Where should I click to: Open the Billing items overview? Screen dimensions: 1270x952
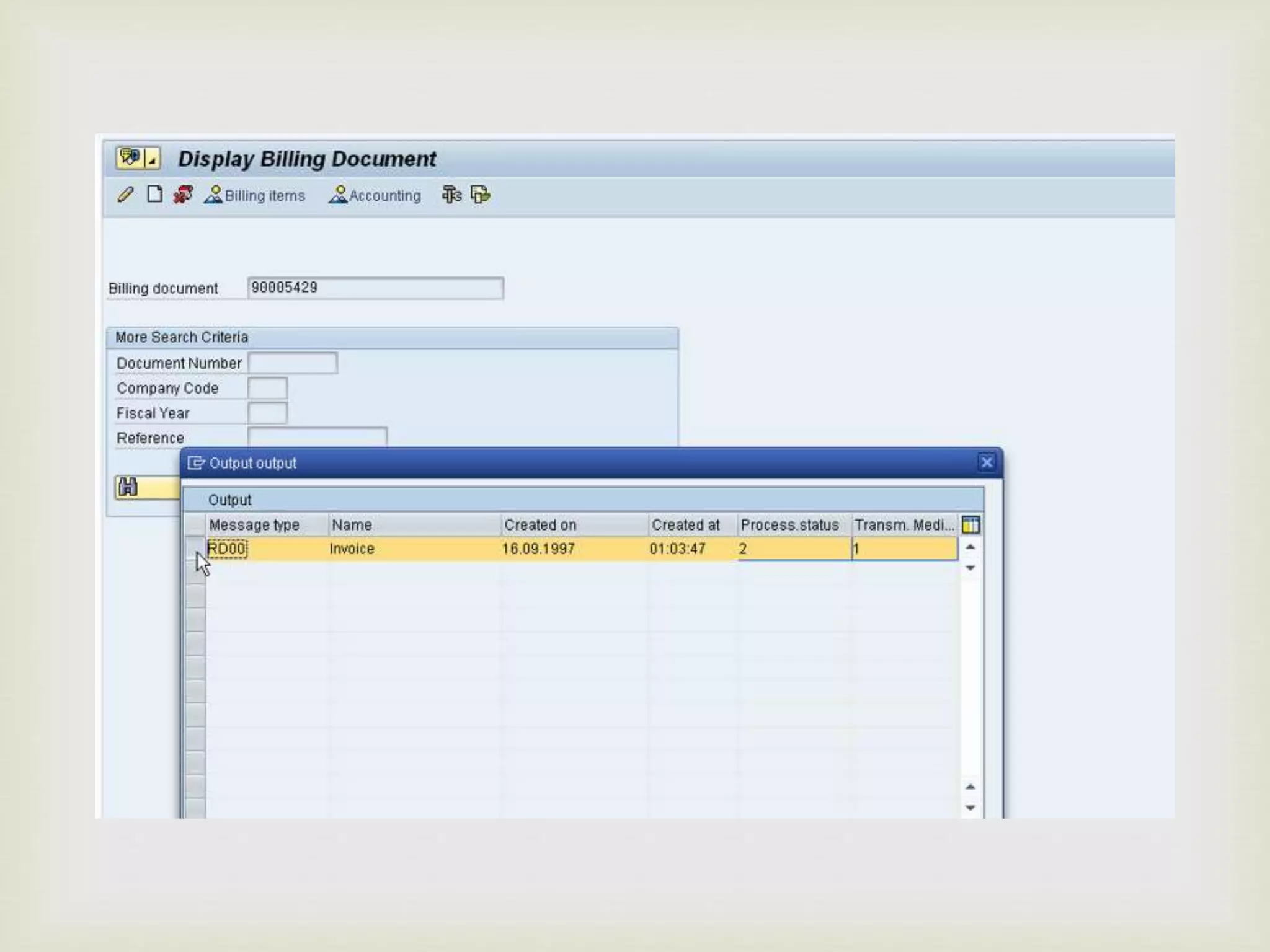tap(255, 195)
